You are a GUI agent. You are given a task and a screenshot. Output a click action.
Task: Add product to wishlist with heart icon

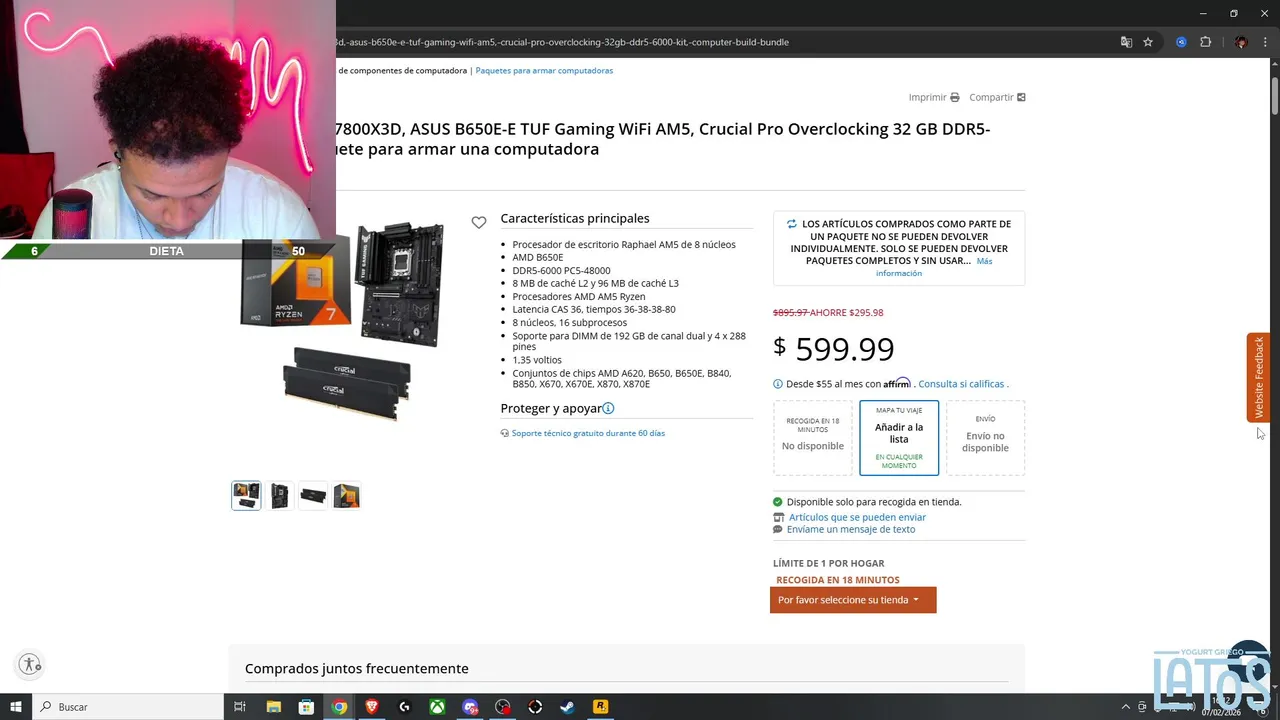click(x=479, y=222)
